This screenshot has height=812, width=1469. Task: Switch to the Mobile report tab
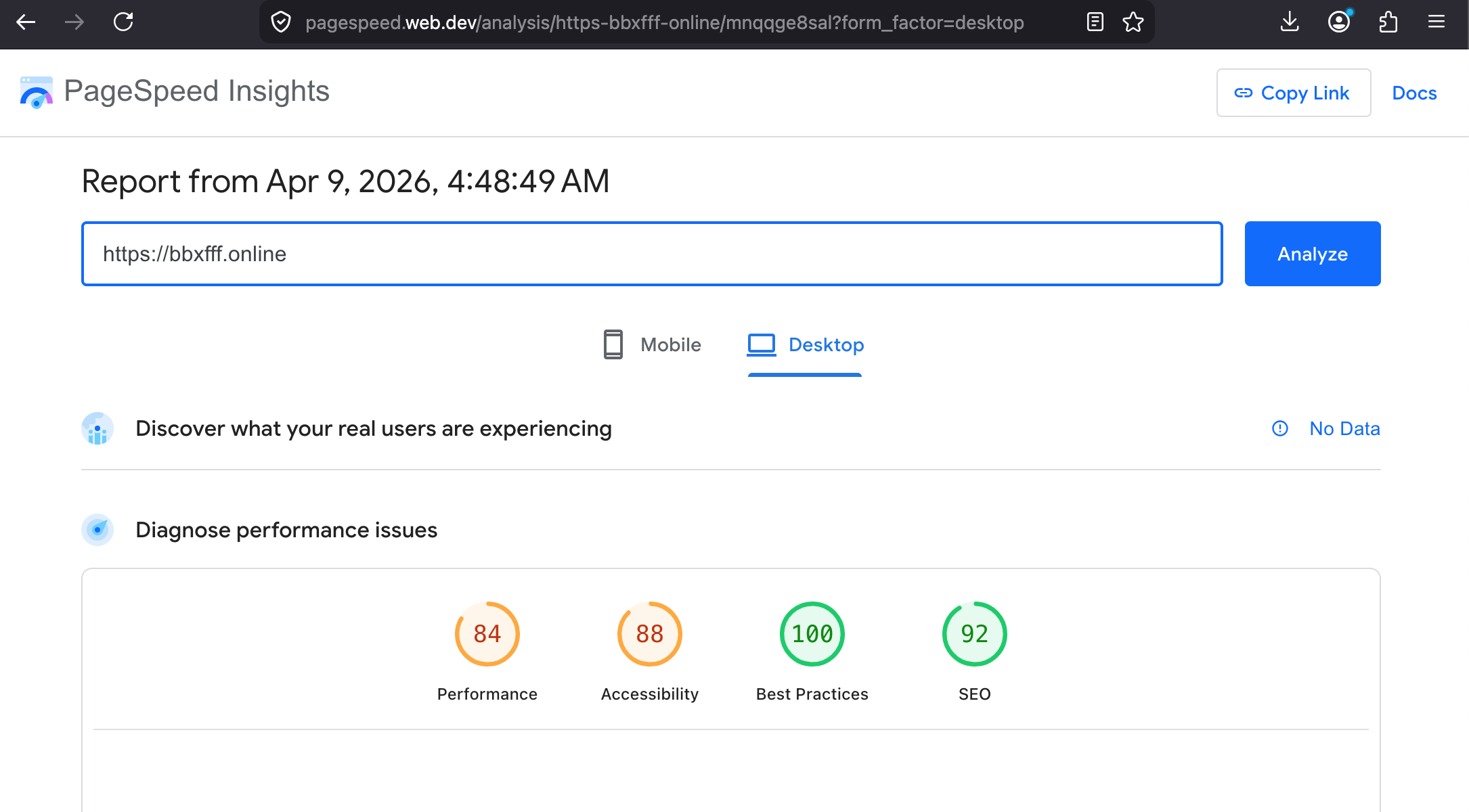click(x=651, y=344)
